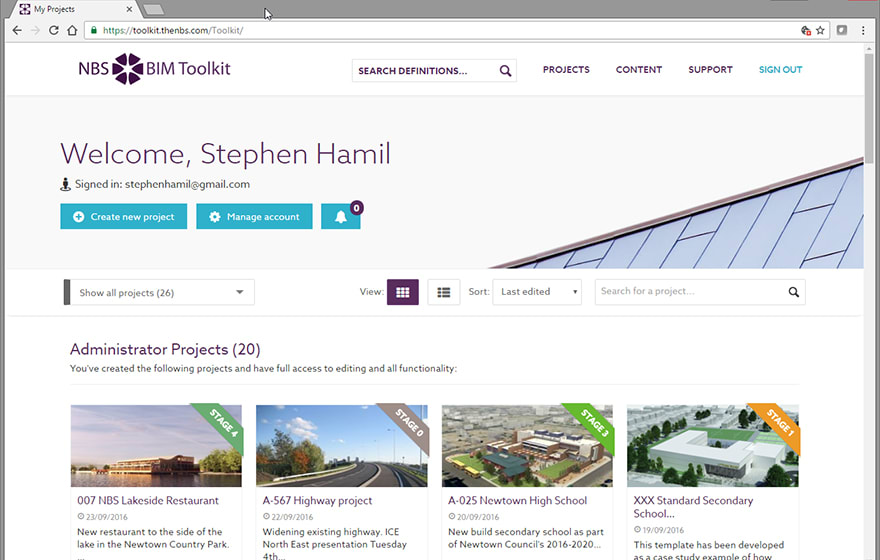Click the NBS BIM Toolkit logo
The image size is (880, 560).
154,68
